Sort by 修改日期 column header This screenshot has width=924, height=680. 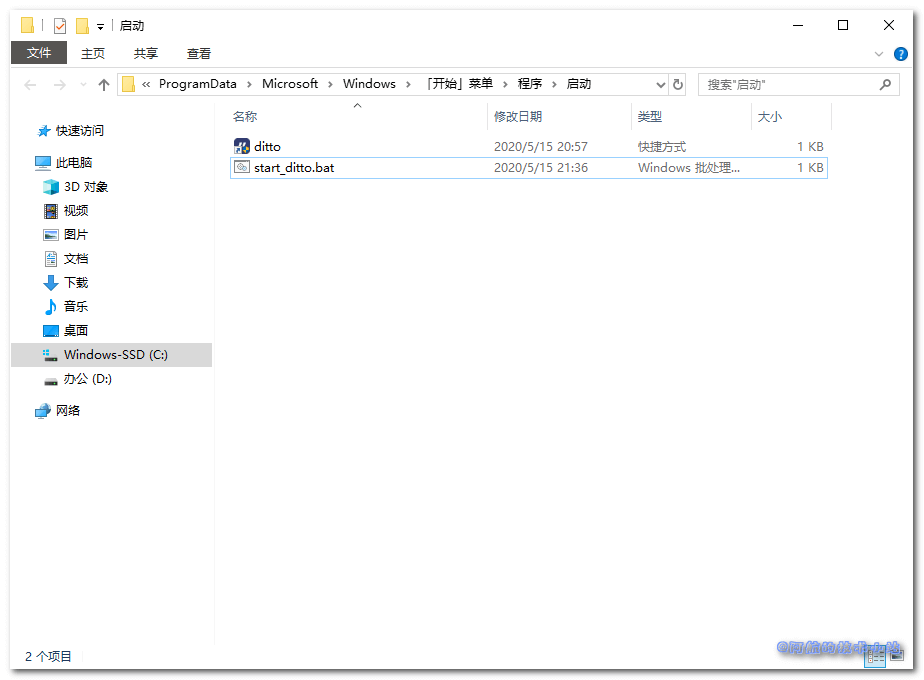[518, 117]
